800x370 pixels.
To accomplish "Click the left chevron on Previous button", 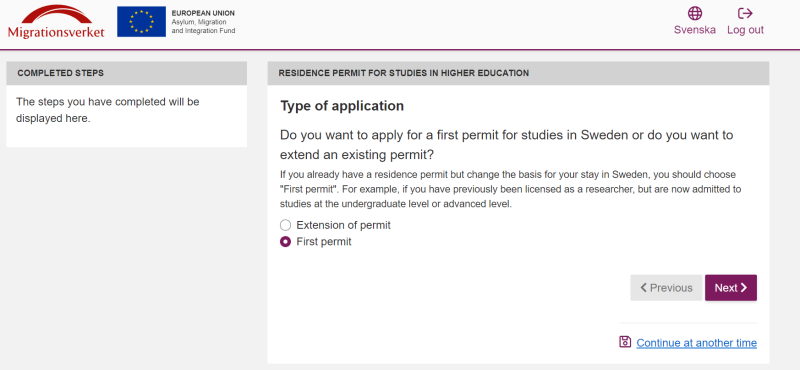I will (644, 288).
